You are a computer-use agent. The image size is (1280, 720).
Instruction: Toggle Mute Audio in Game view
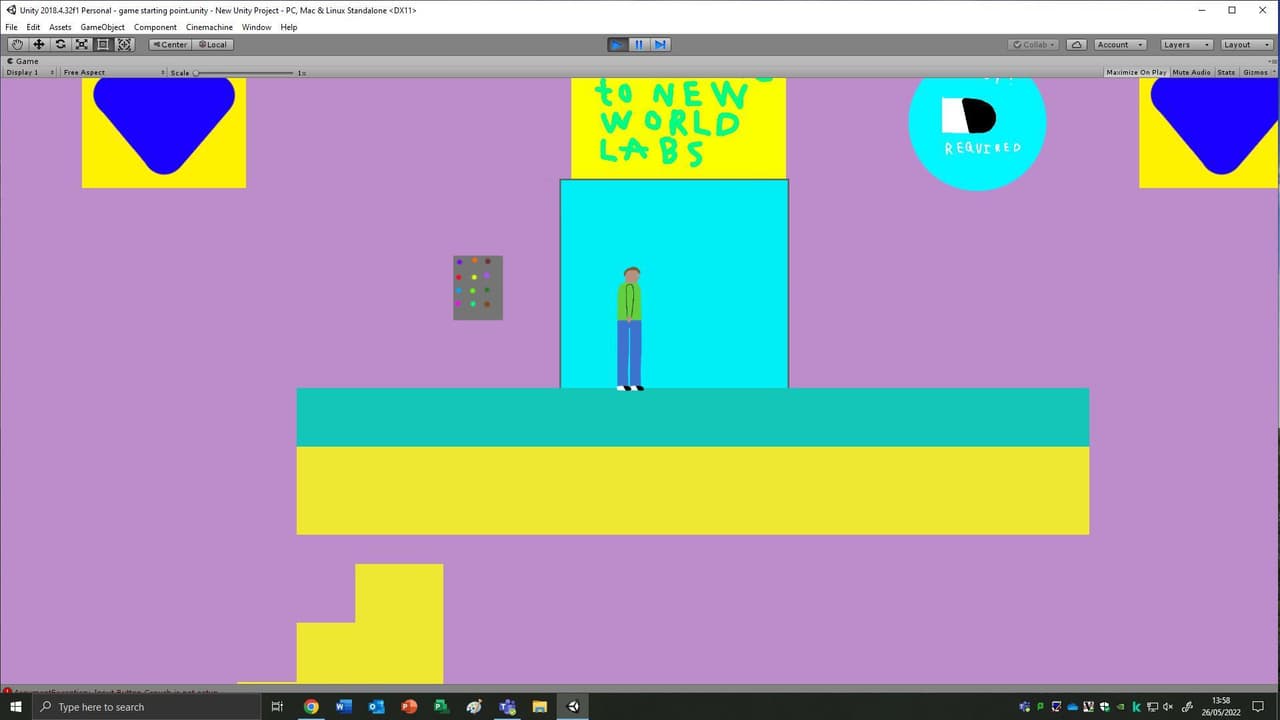coord(1191,72)
